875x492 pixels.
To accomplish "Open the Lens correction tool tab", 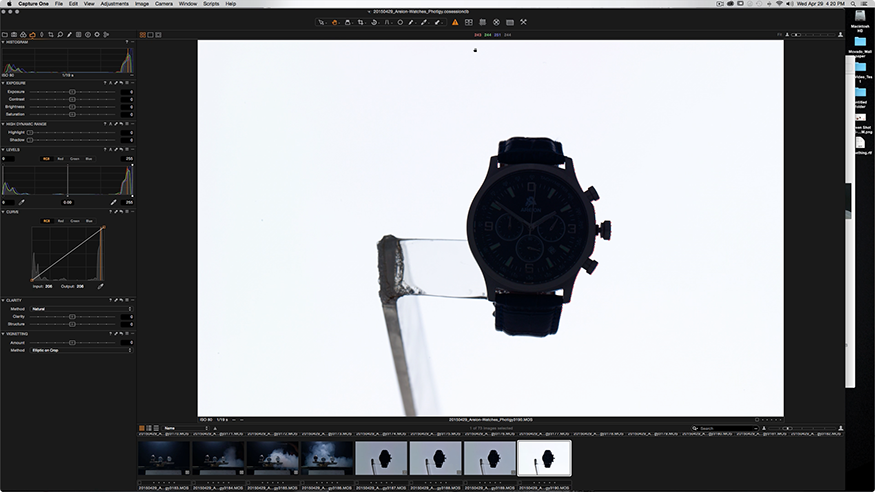I will (x=41, y=35).
